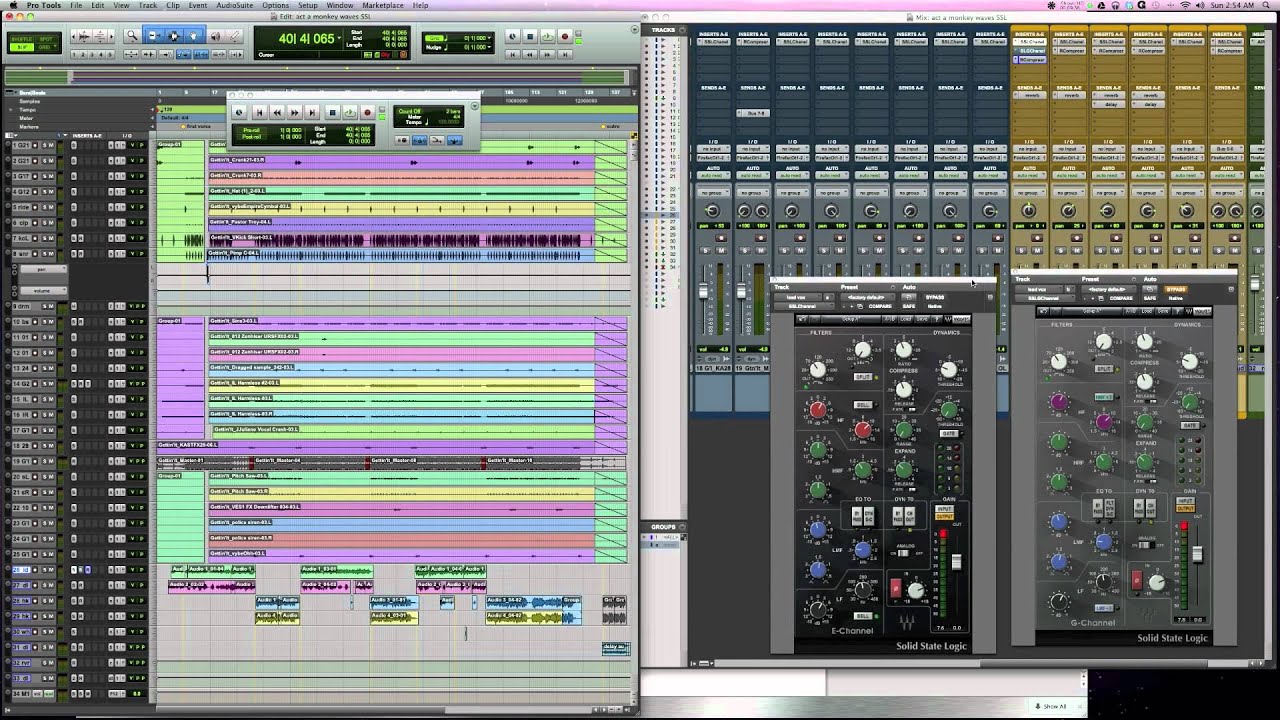Click Record in the floating Transport window

[x=367, y=113]
